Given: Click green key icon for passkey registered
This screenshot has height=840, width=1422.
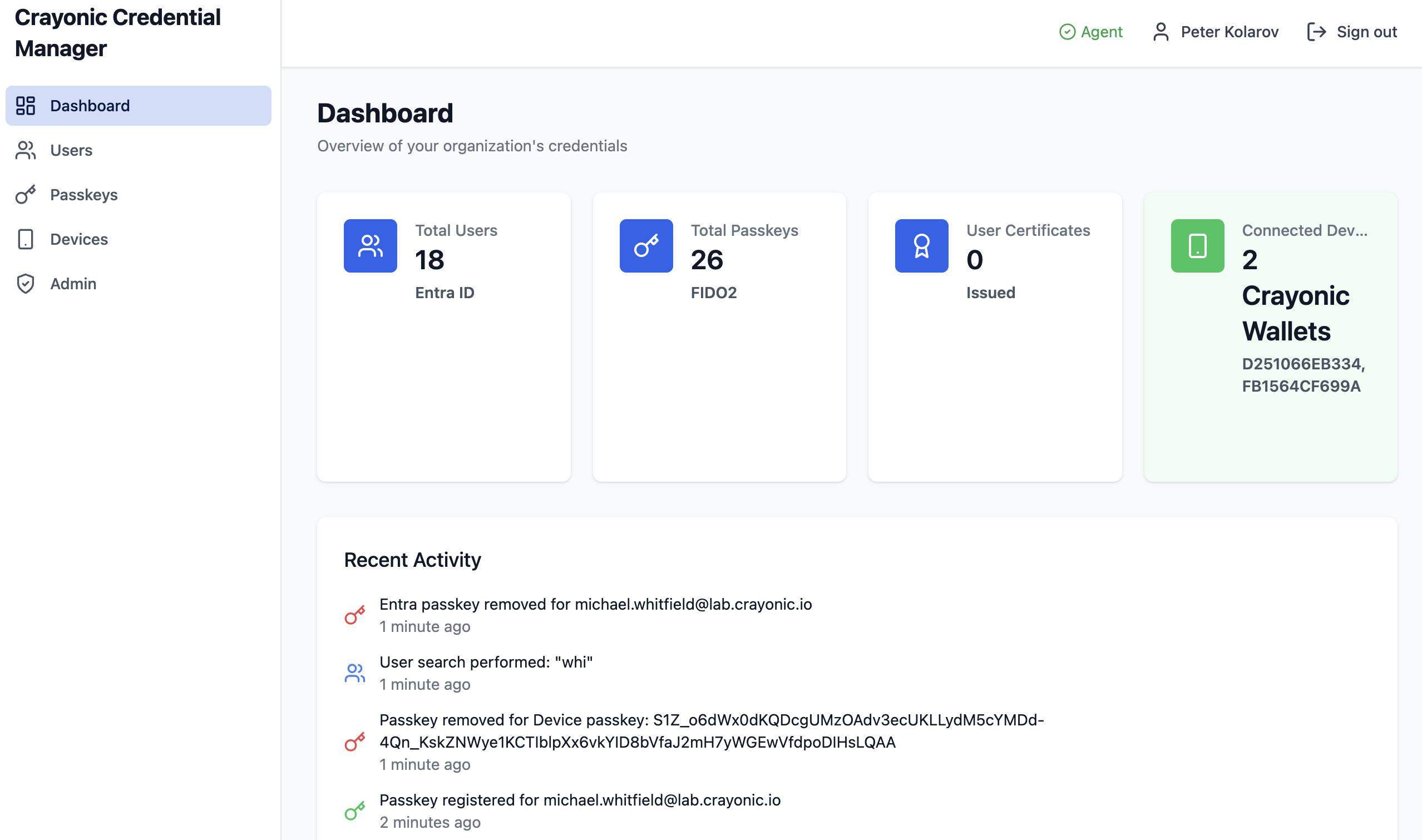Looking at the screenshot, I should pyautogui.click(x=355, y=811).
